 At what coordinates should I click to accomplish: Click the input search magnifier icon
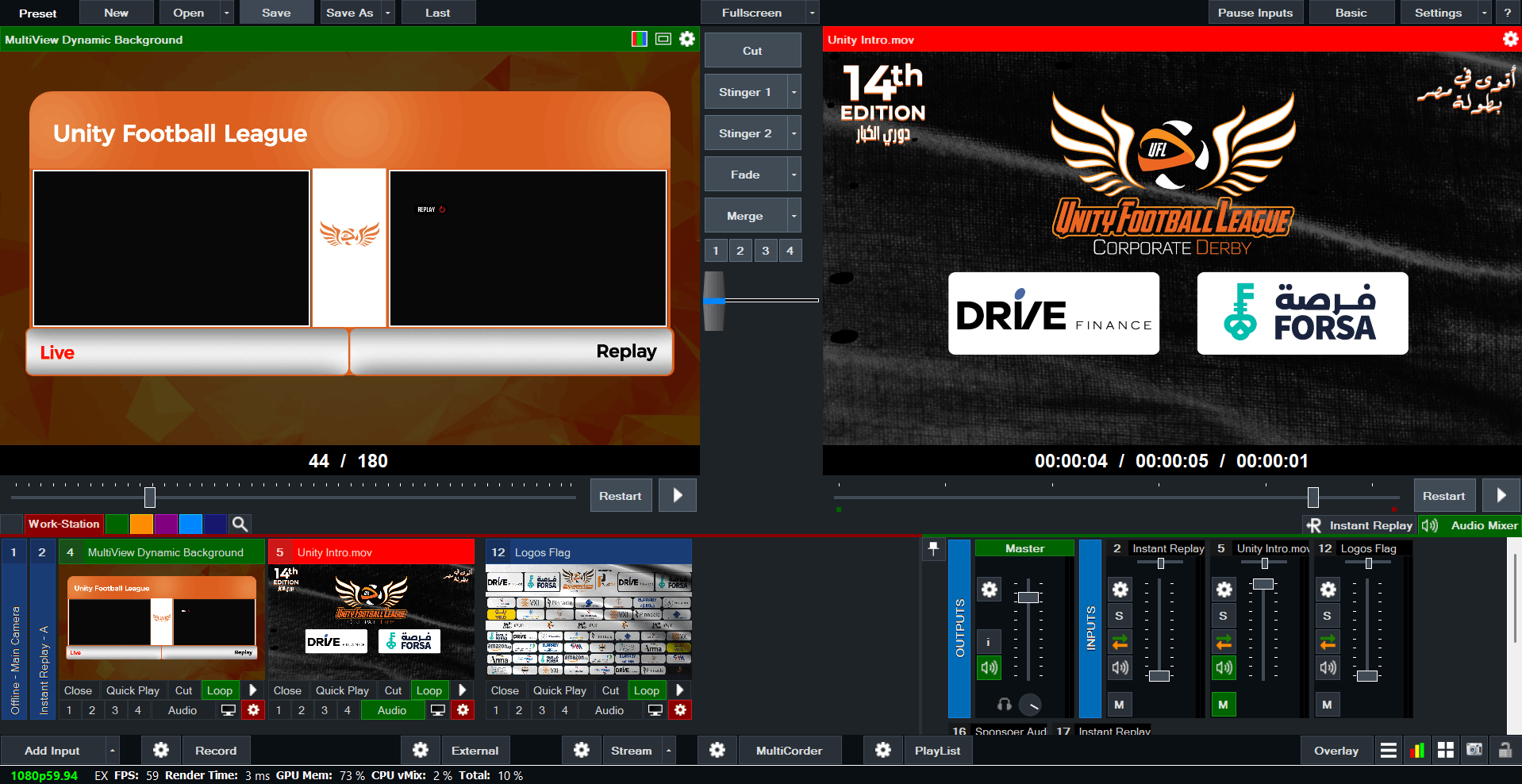click(240, 524)
